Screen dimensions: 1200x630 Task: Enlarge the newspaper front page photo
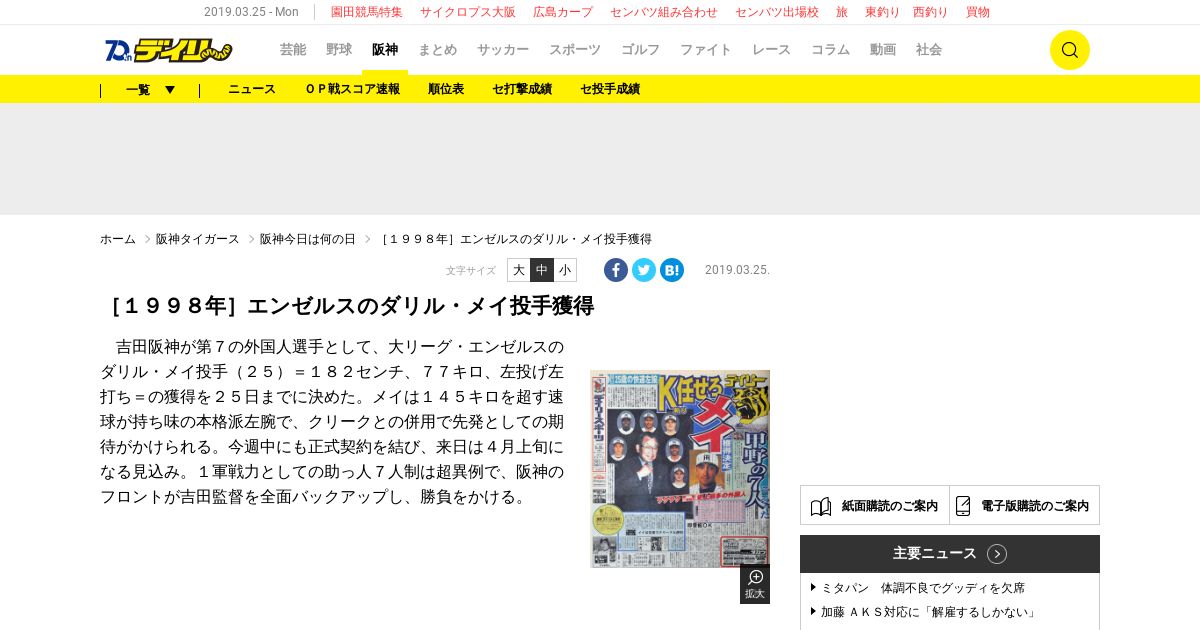click(x=680, y=469)
